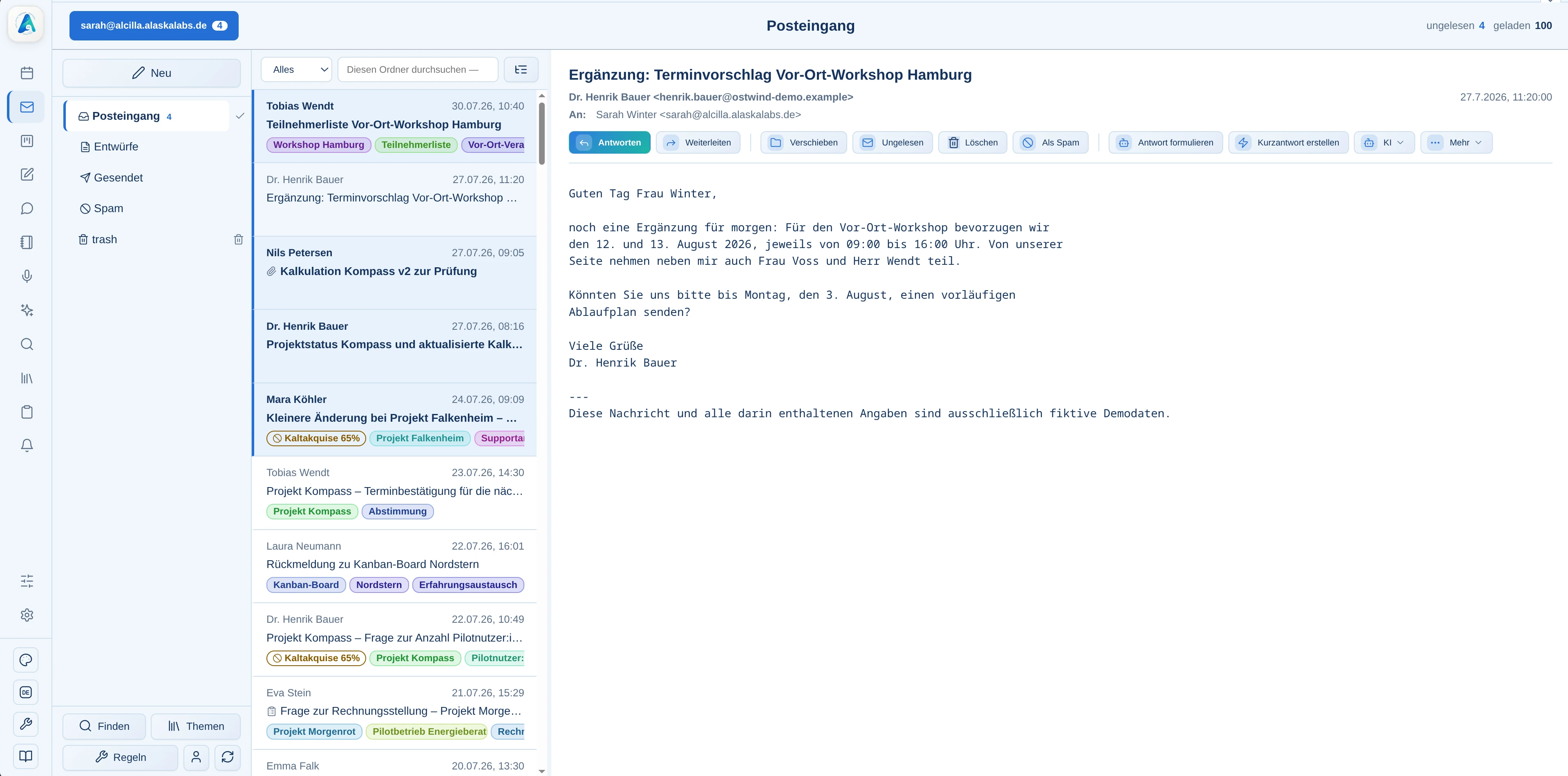Open email Projektstatus Kompass und aktualisierte Kalk…

point(394,346)
